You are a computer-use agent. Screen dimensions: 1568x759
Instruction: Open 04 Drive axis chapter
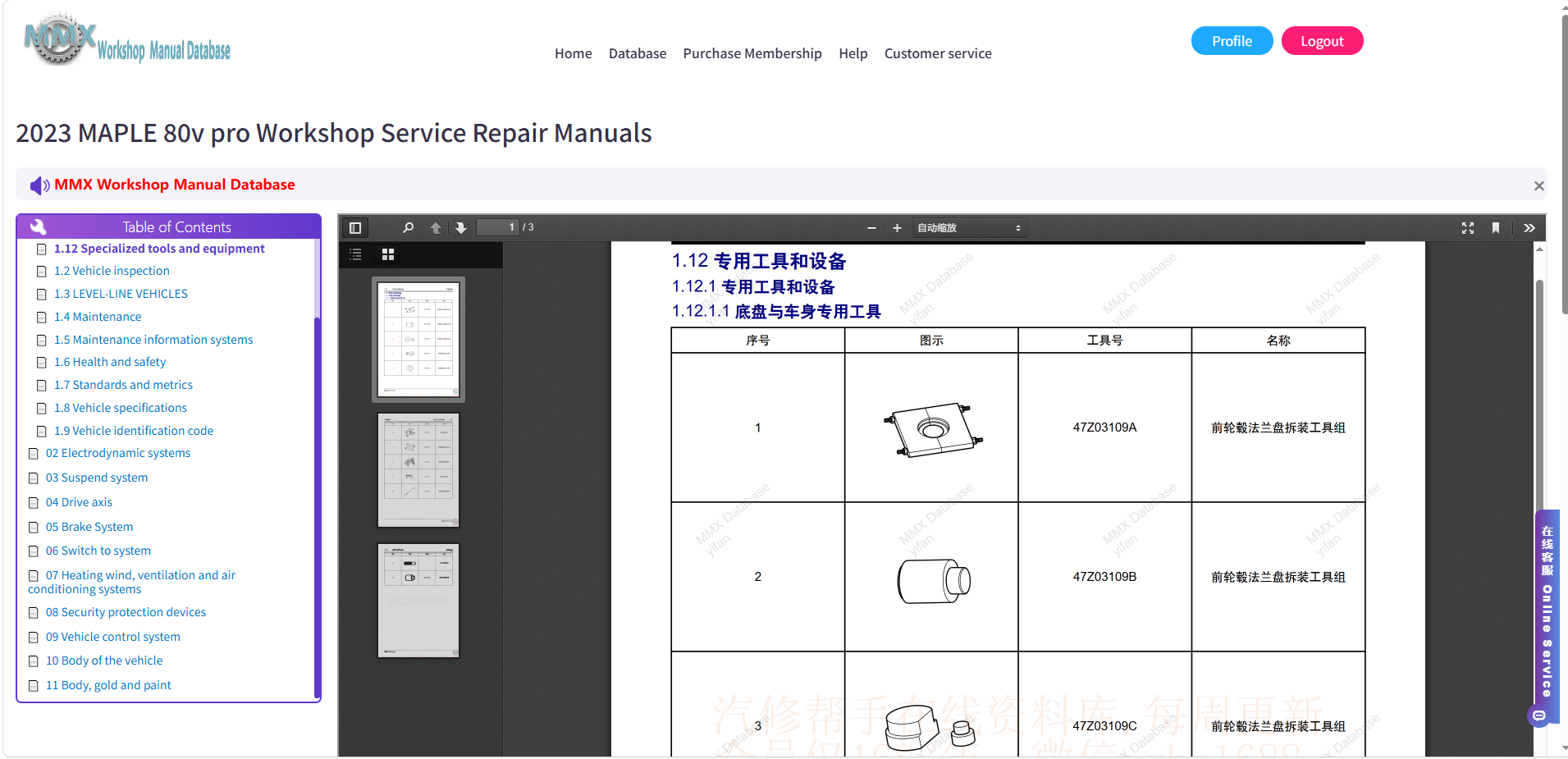click(79, 502)
